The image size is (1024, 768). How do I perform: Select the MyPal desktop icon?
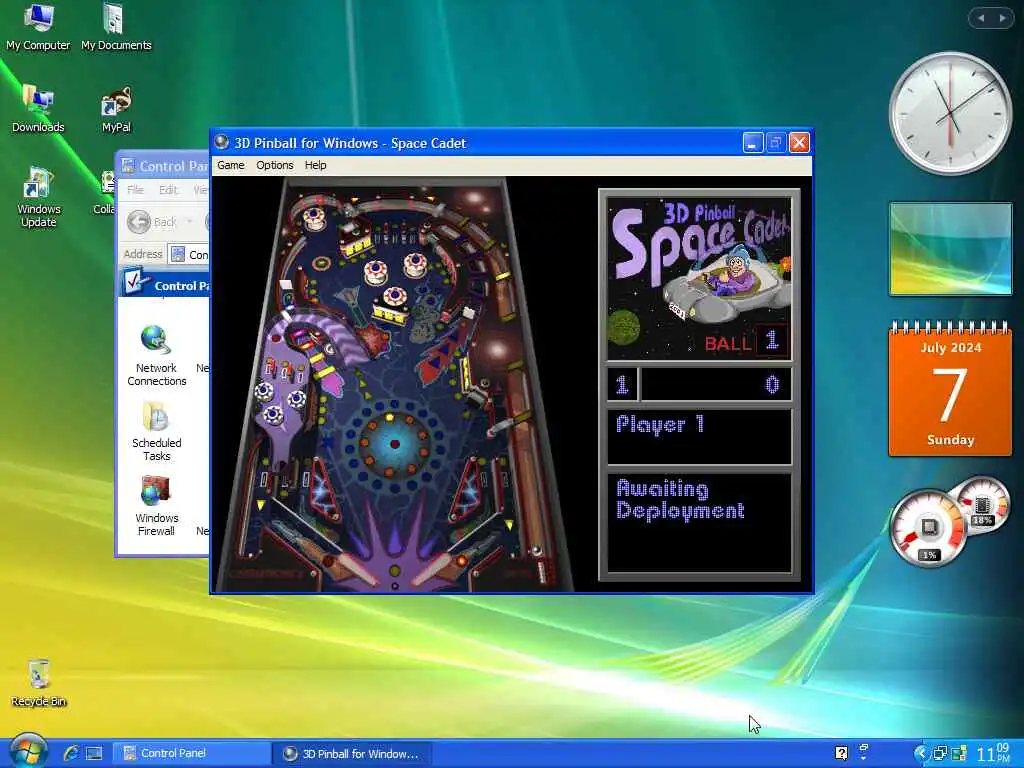pyautogui.click(x=116, y=110)
